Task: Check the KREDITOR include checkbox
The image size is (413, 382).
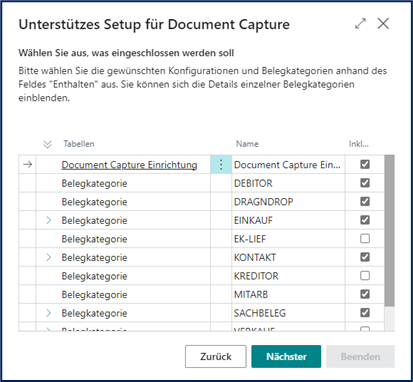Action: pyautogui.click(x=365, y=276)
